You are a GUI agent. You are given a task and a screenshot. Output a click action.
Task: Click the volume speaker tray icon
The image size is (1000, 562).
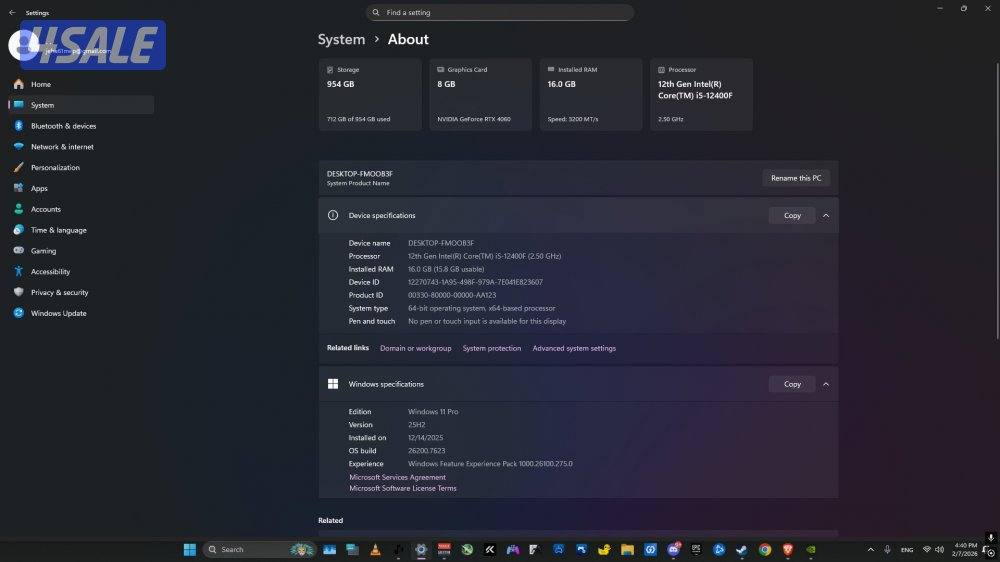point(939,550)
